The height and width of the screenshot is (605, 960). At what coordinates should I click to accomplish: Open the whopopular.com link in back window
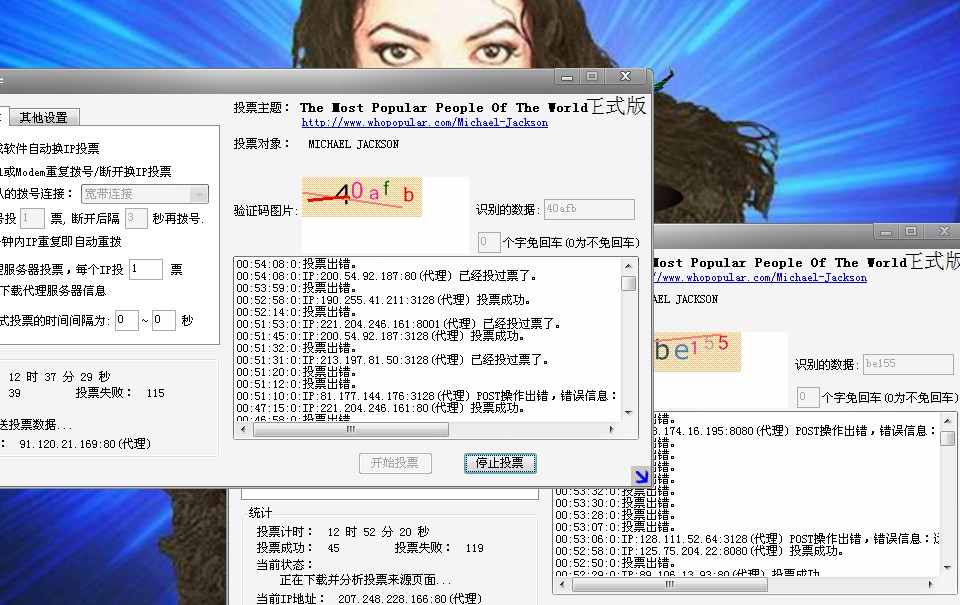click(x=759, y=278)
